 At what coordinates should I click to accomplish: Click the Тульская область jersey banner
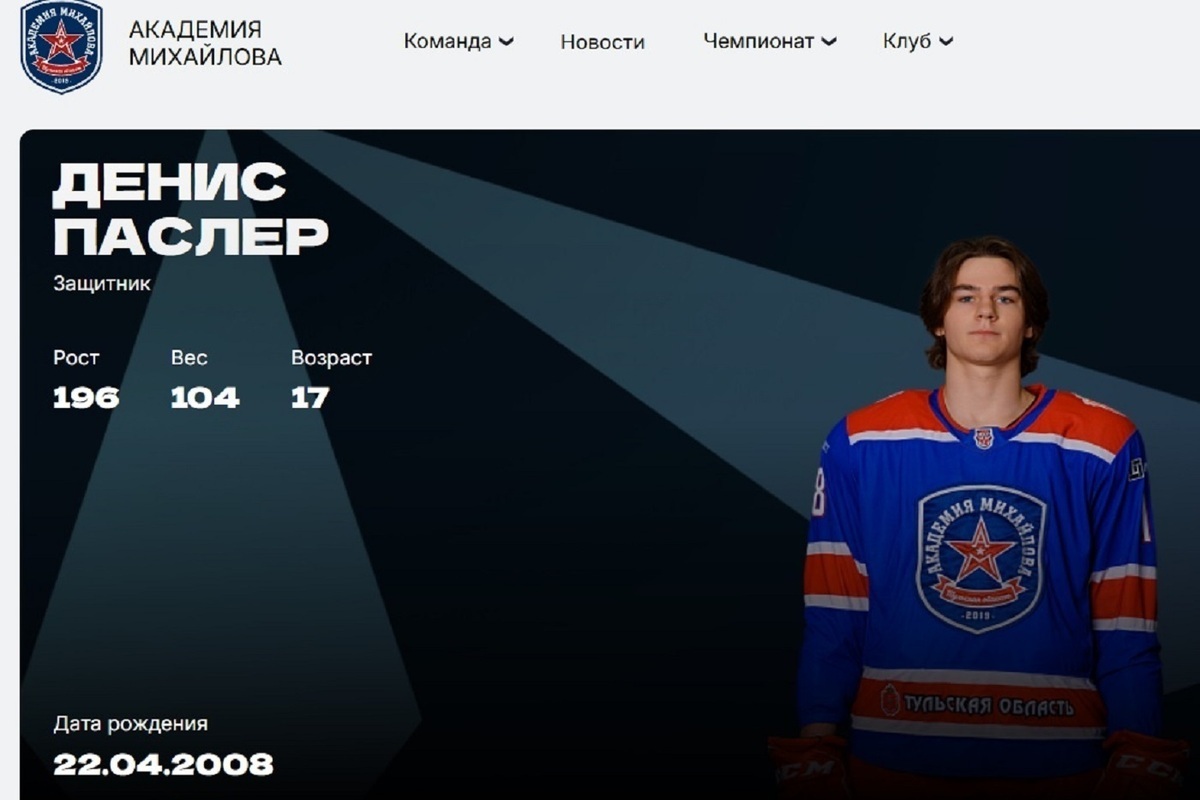click(977, 704)
